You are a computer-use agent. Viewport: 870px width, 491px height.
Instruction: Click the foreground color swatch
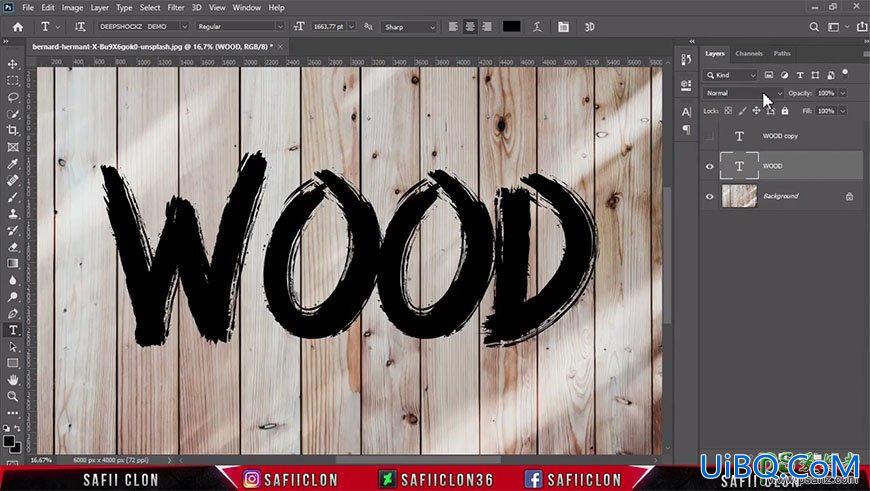coord(9,442)
